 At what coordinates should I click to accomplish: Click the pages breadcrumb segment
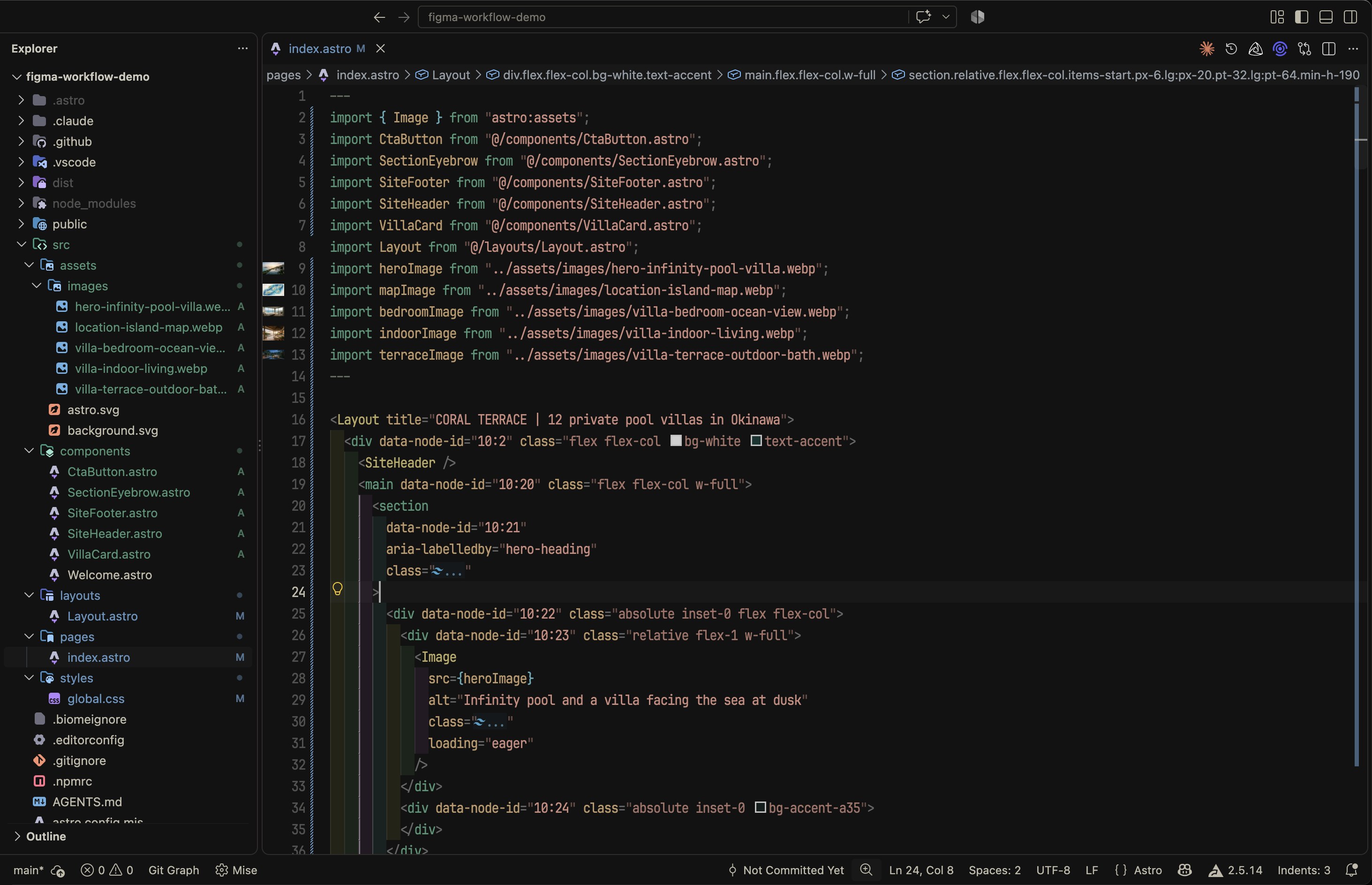coord(284,76)
